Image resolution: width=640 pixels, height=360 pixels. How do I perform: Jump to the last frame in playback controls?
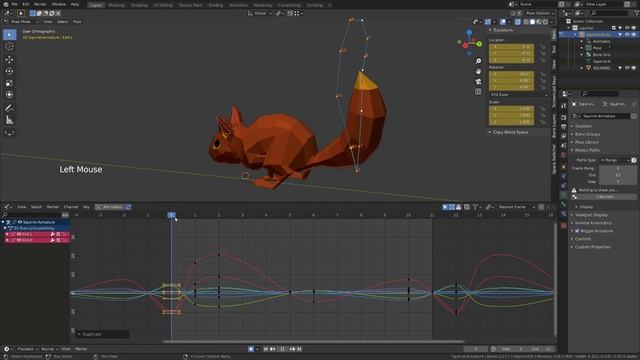coord(299,349)
